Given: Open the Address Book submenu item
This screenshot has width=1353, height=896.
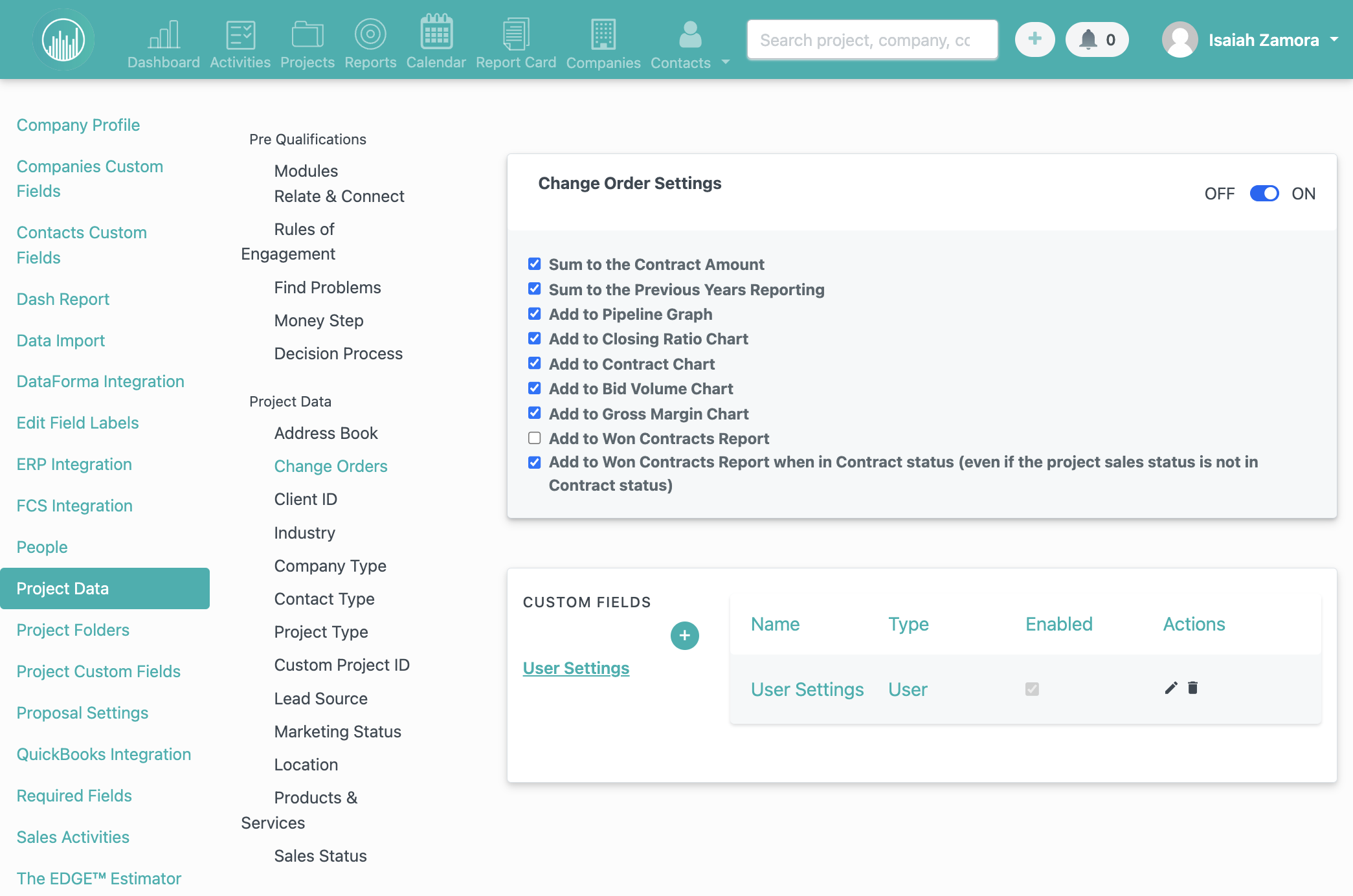Looking at the screenshot, I should (326, 433).
